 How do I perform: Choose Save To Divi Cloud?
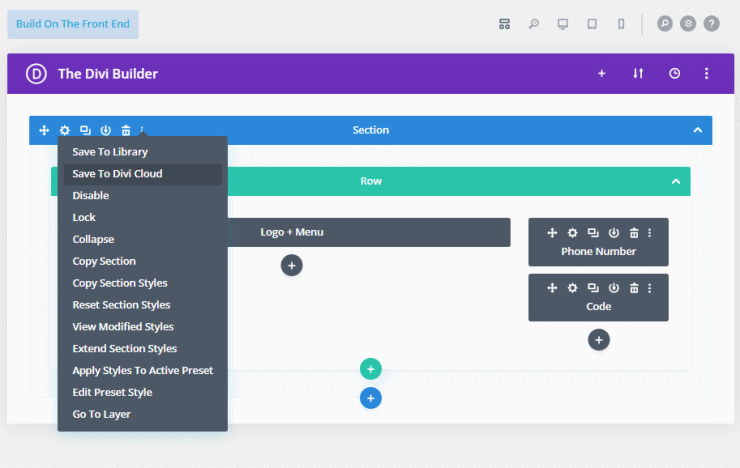(x=143, y=174)
